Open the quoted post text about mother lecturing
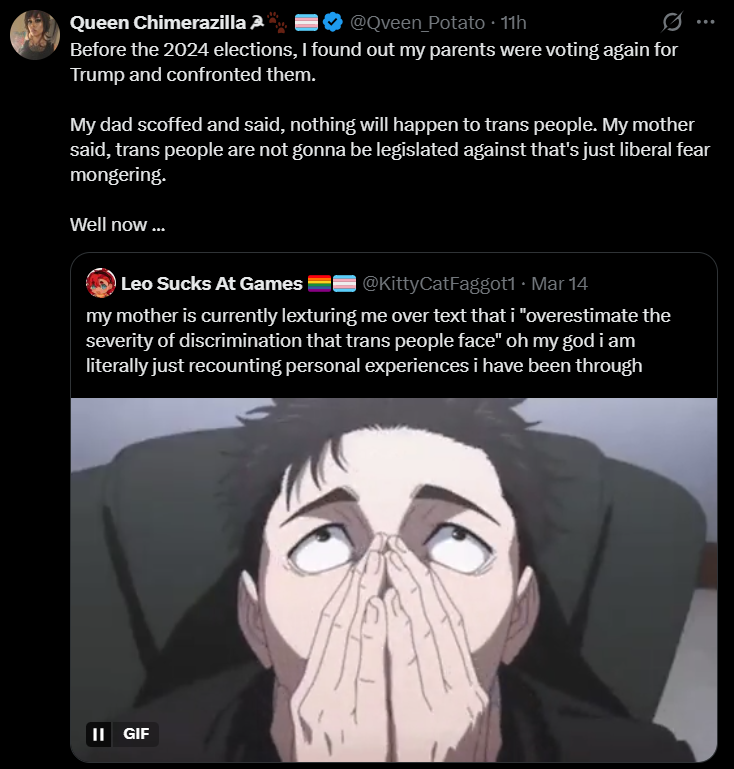Image resolution: width=734 pixels, height=769 pixels. [x=378, y=340]
